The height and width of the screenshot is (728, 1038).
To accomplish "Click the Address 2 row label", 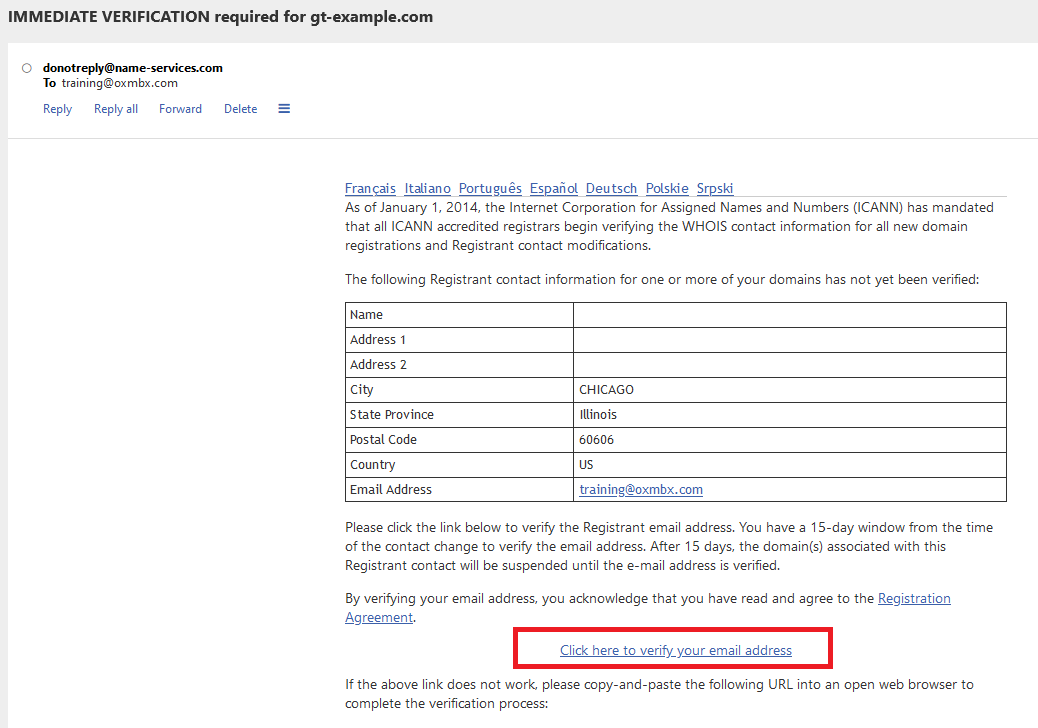I will [378, 365].
